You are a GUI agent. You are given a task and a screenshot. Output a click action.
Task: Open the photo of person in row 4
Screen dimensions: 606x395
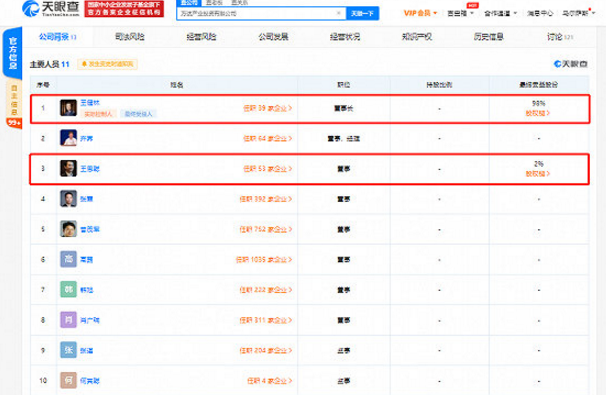coord(68,199)
